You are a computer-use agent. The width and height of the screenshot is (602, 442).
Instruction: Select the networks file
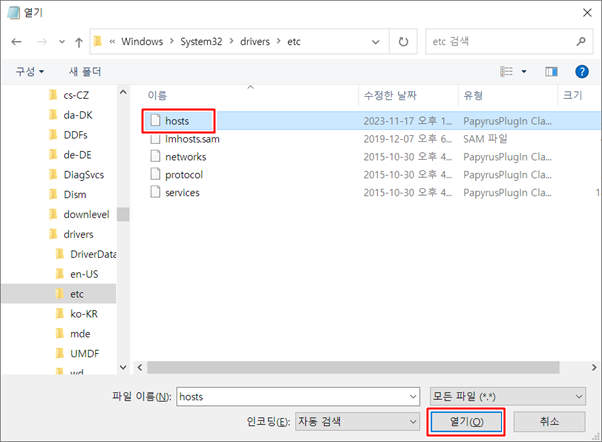[185, 157]
